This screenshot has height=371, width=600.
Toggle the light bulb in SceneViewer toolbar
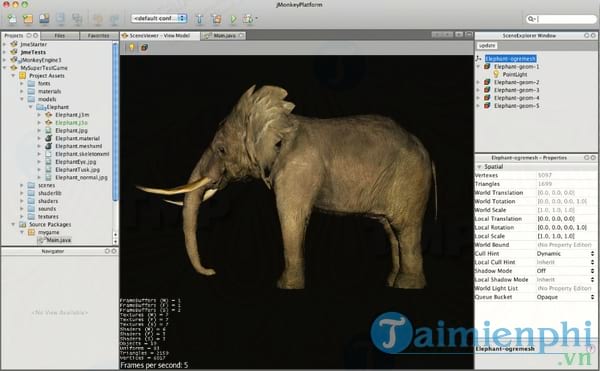point(132,47)
